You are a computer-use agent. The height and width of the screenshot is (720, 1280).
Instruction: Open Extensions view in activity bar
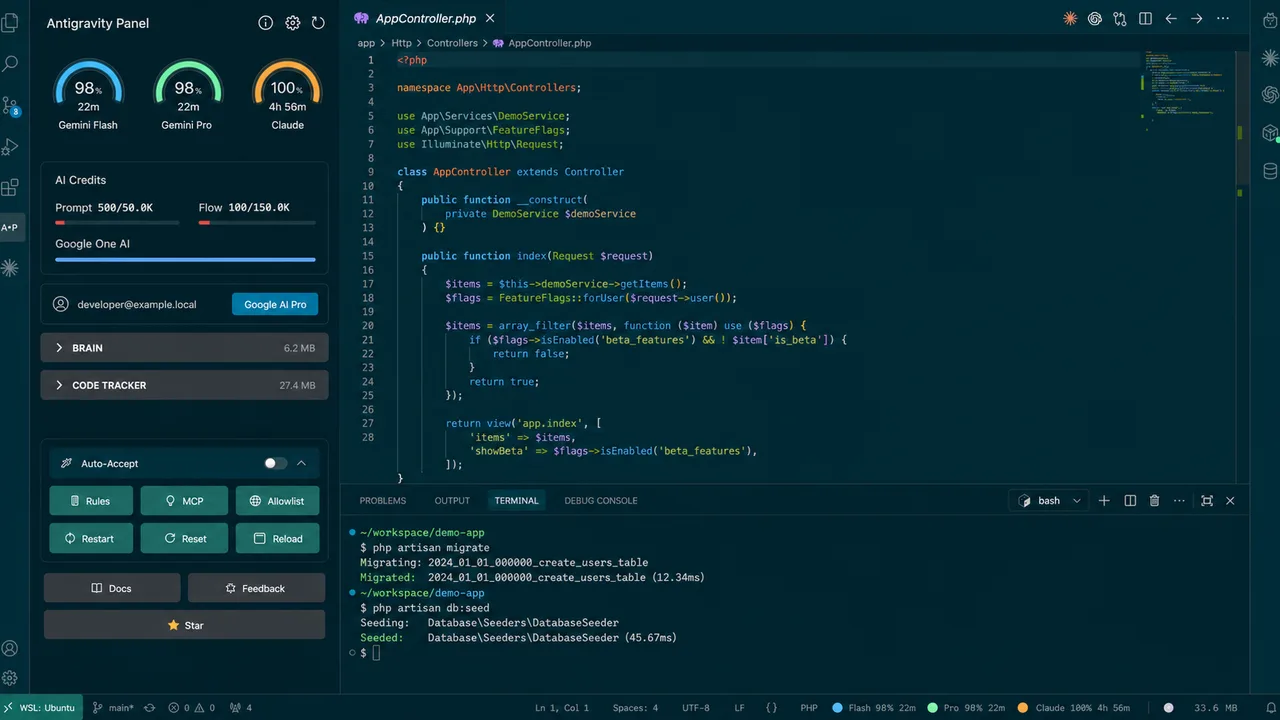coord(10,187)
